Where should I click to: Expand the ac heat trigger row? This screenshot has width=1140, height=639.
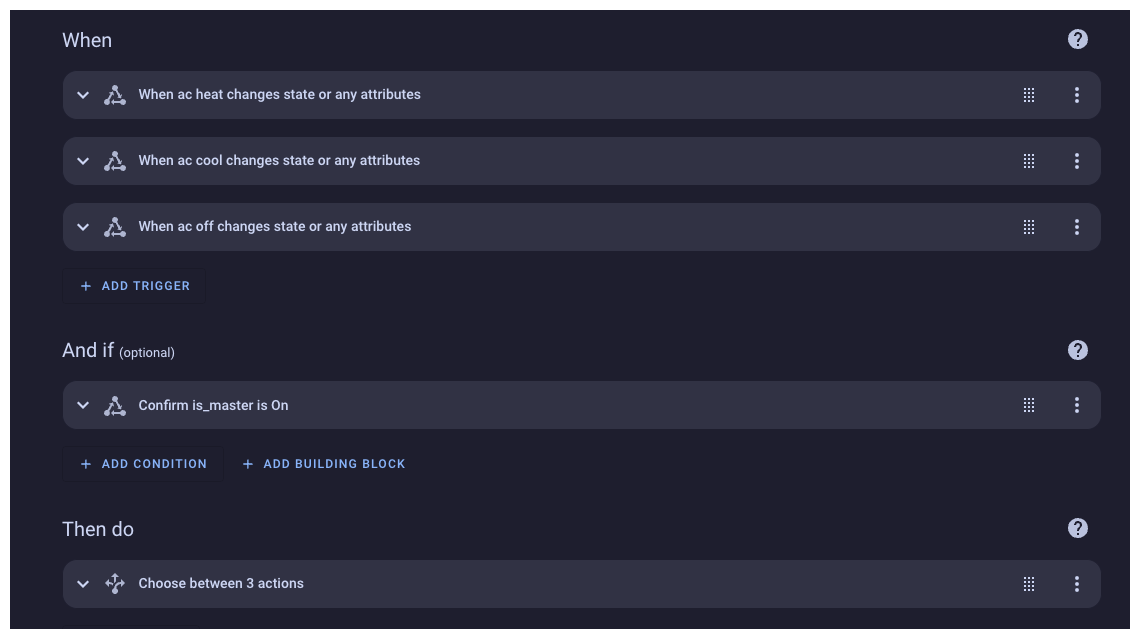click(83, 95)
